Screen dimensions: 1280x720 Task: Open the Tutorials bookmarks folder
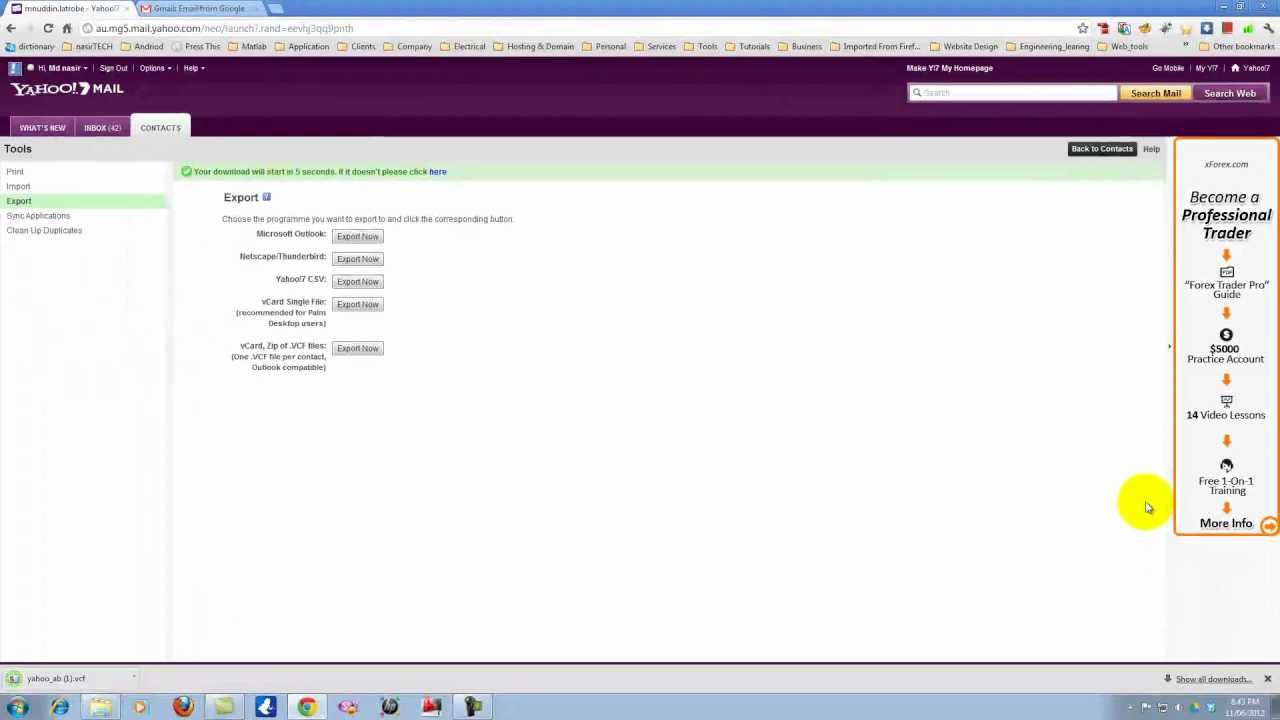[x=748, y=47]
